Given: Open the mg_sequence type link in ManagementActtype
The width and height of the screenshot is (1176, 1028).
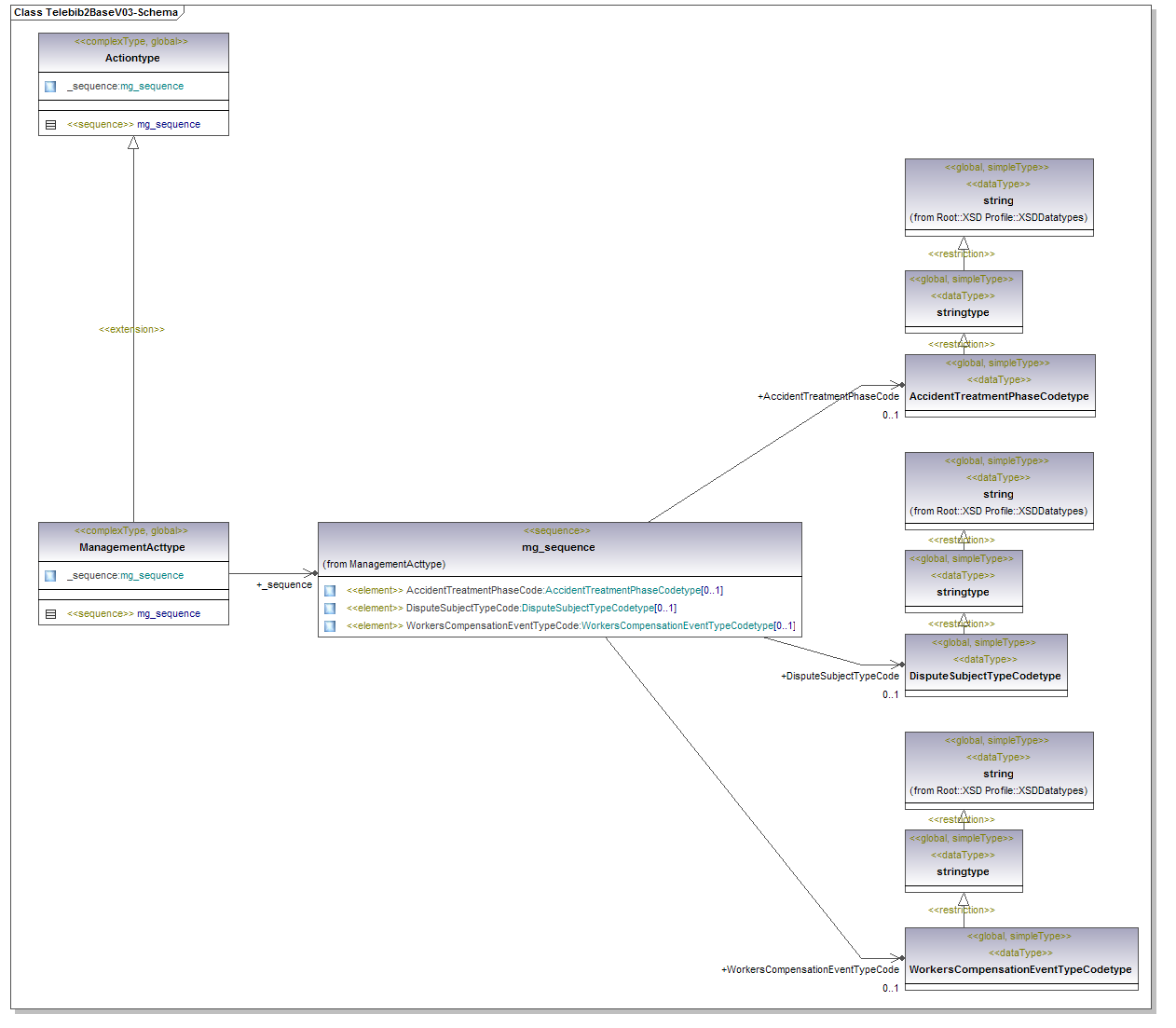Looking at the screenshot, I should tap(152, 576).
